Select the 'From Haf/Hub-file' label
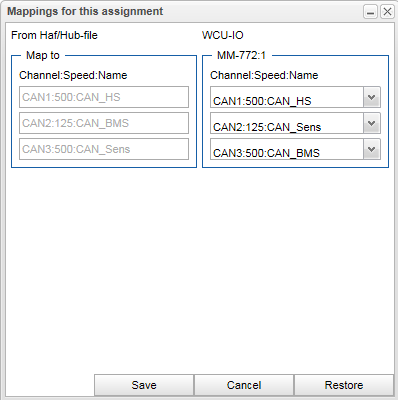The image size is (398, 400). click(54, 35)
